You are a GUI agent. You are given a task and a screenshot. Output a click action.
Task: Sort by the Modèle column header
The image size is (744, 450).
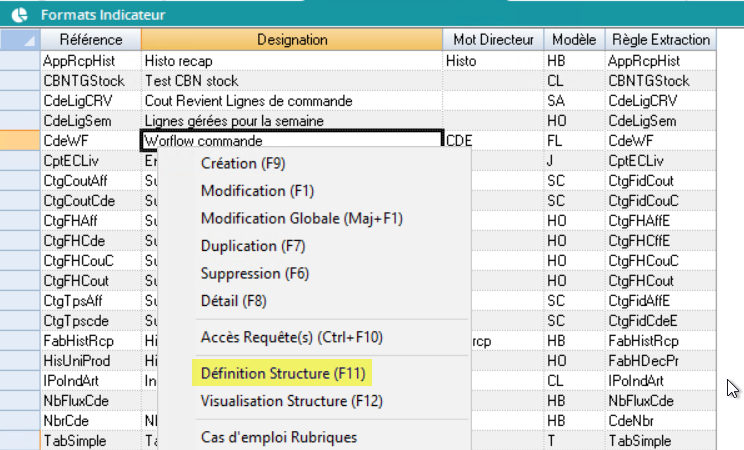574,40
